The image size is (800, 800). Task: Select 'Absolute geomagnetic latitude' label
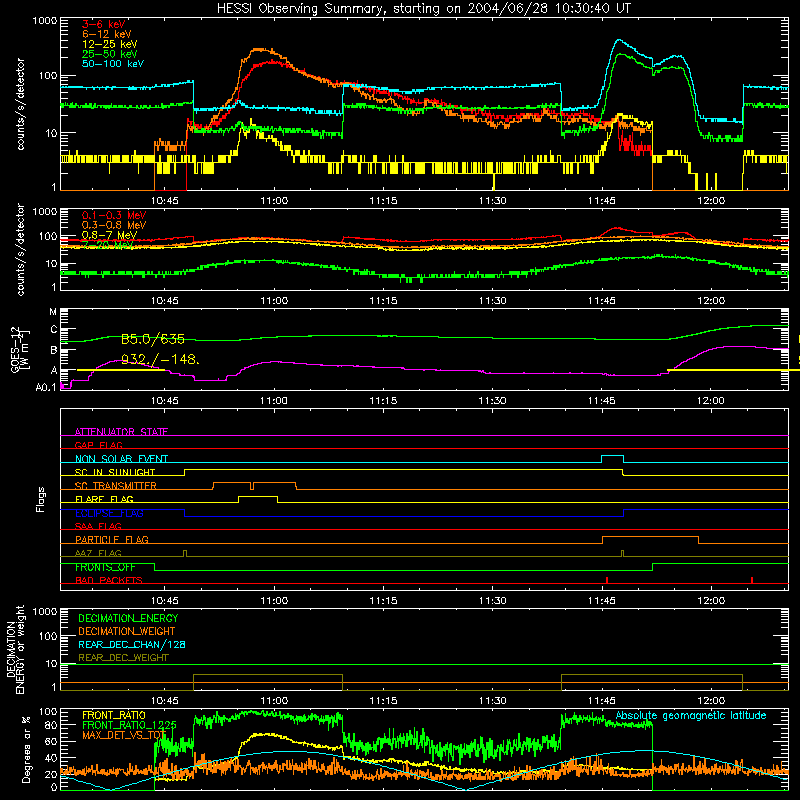coord(691,715)
